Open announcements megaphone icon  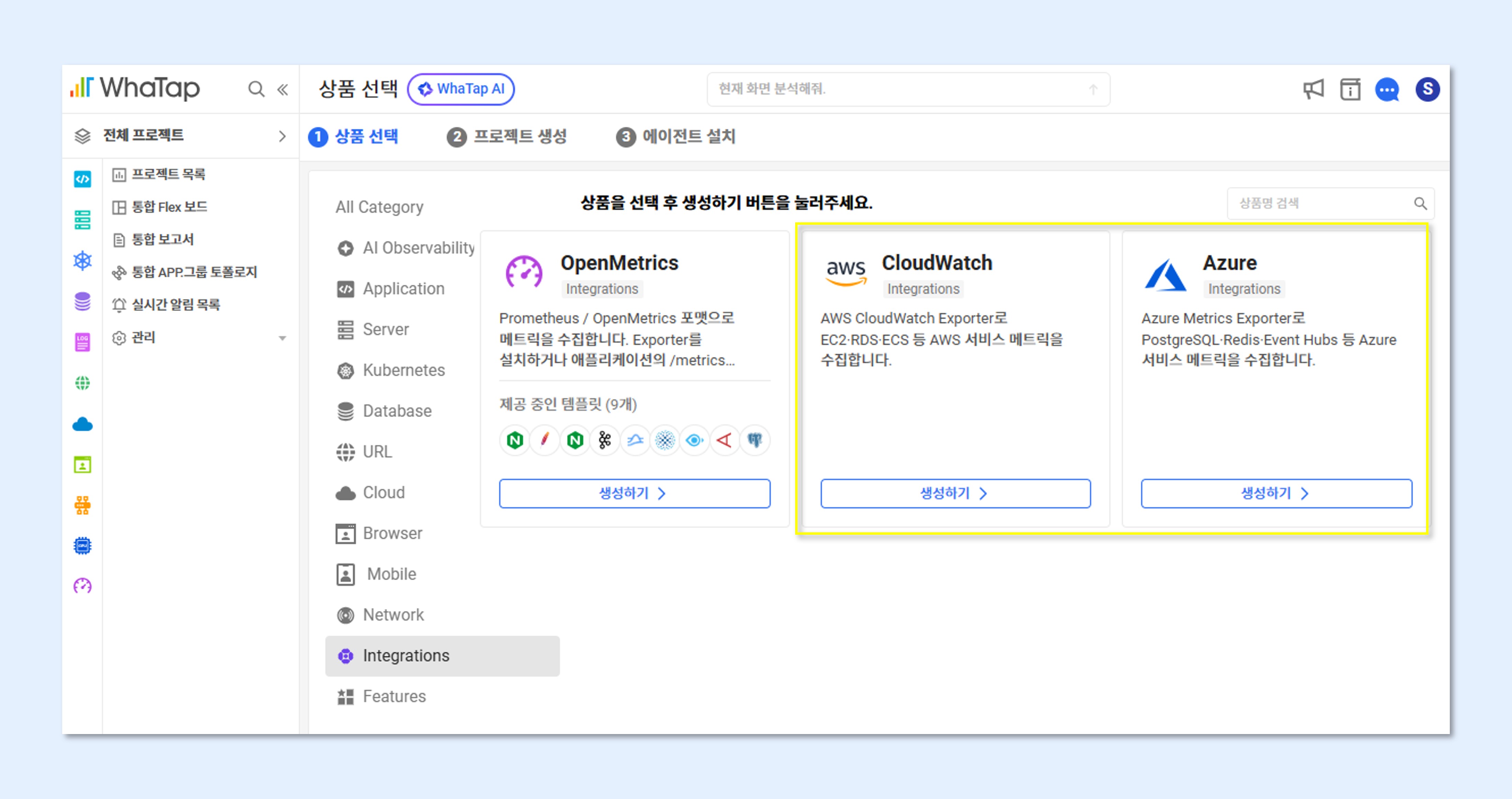point(1313,89)
